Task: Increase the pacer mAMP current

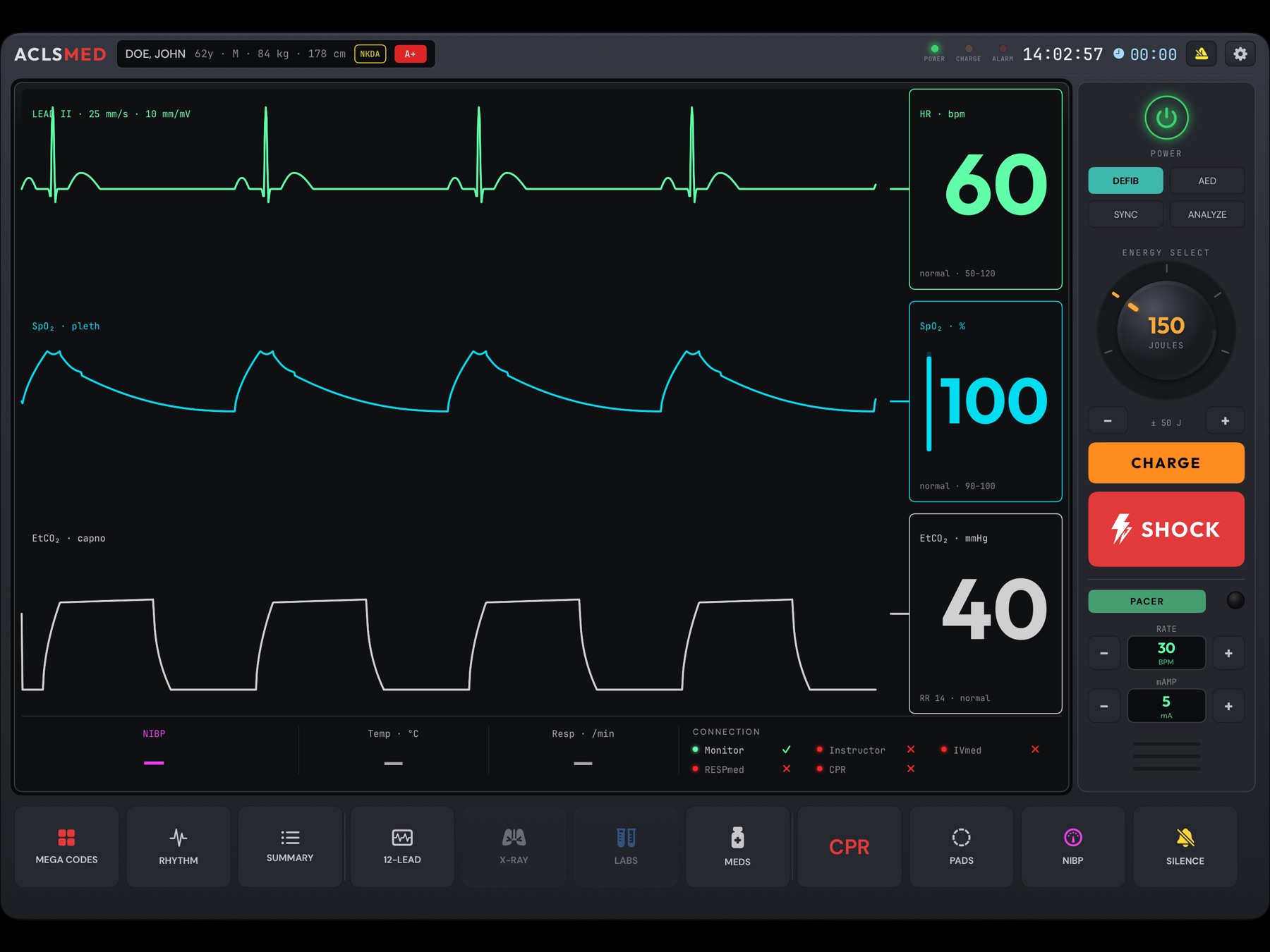Action: pyautogui.click(x=1228, y=706)
